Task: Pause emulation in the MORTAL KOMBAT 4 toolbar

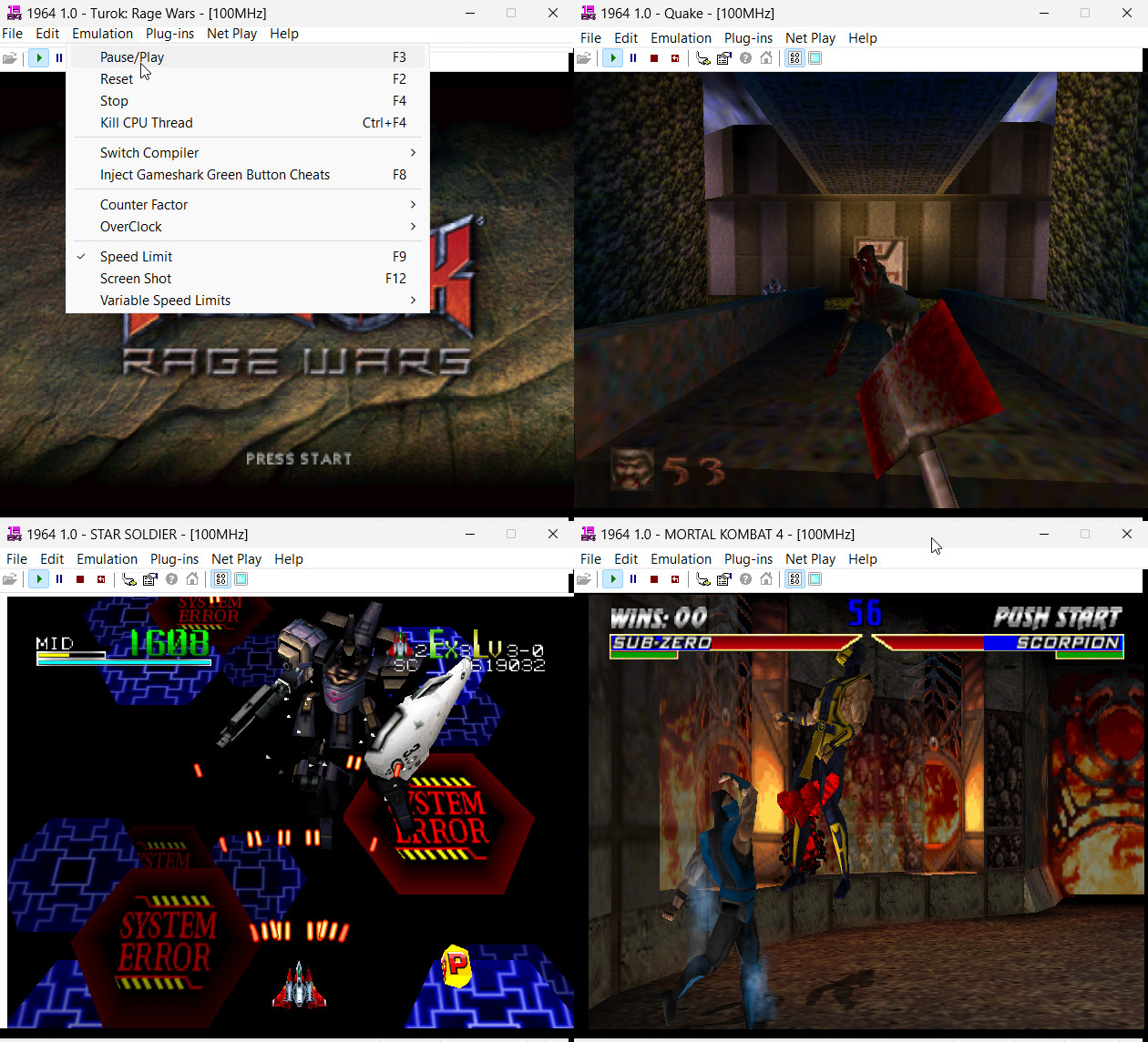Action: click(x=633, y=579)
